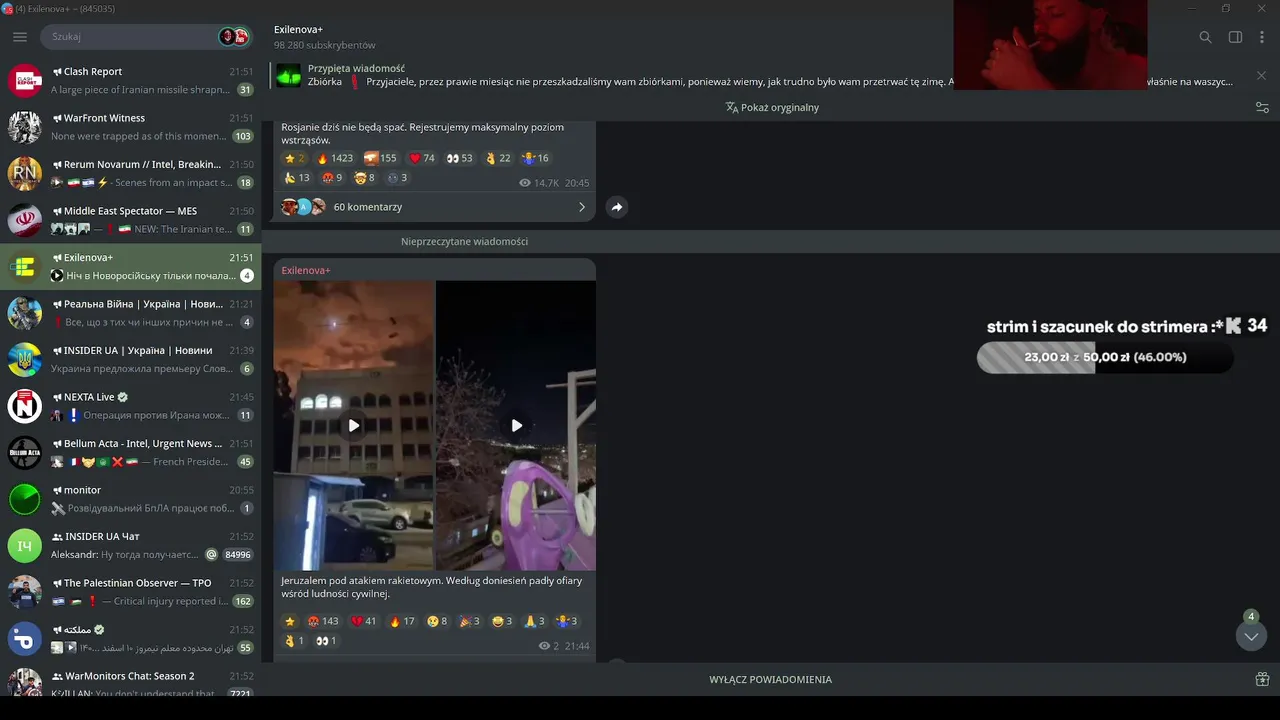The image size is (1280, 720).
Task: Add star reaction with 2 on Rosjanie post
Action: click(295, 158)
